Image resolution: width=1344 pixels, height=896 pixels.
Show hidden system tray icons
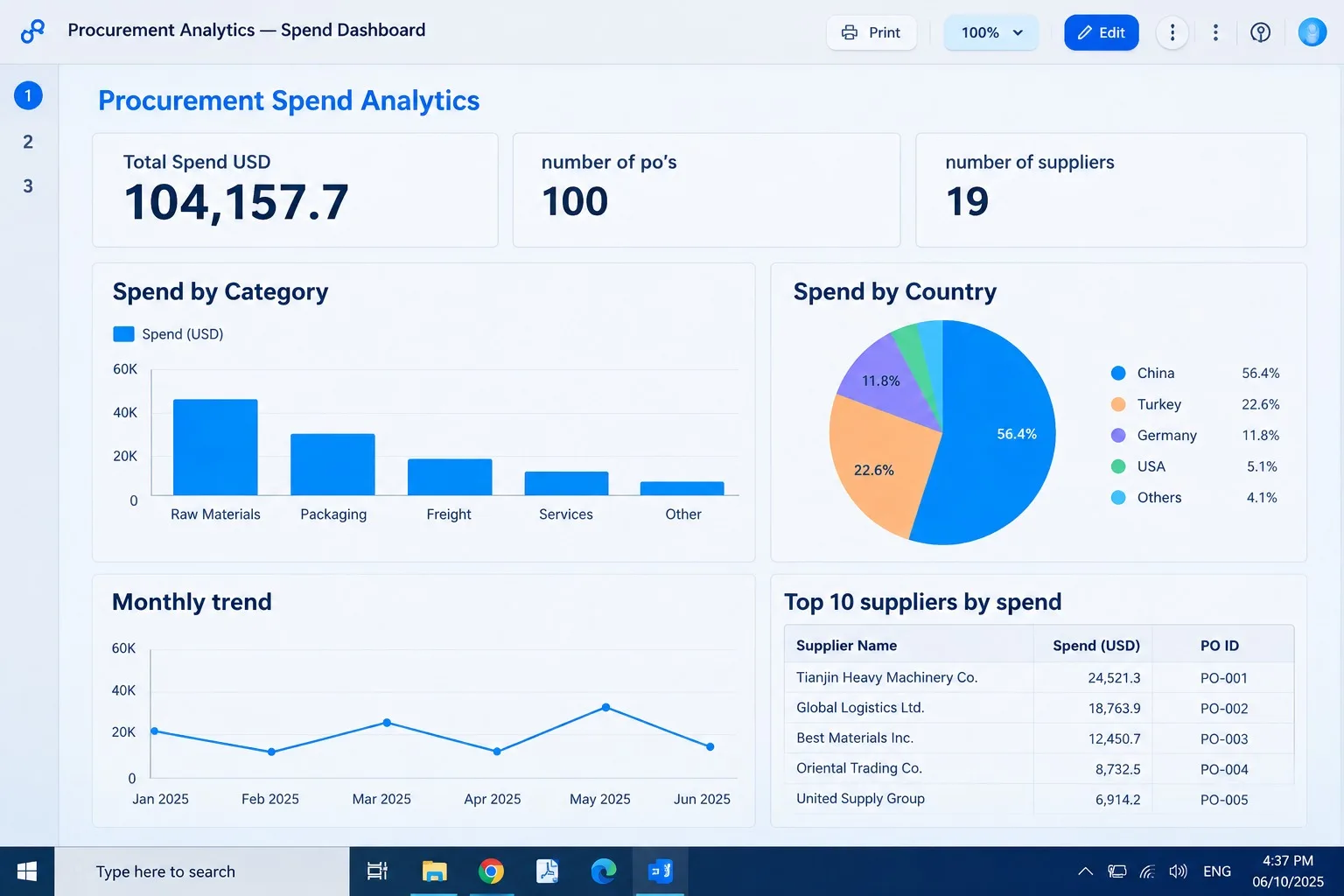coord(1085,871)
